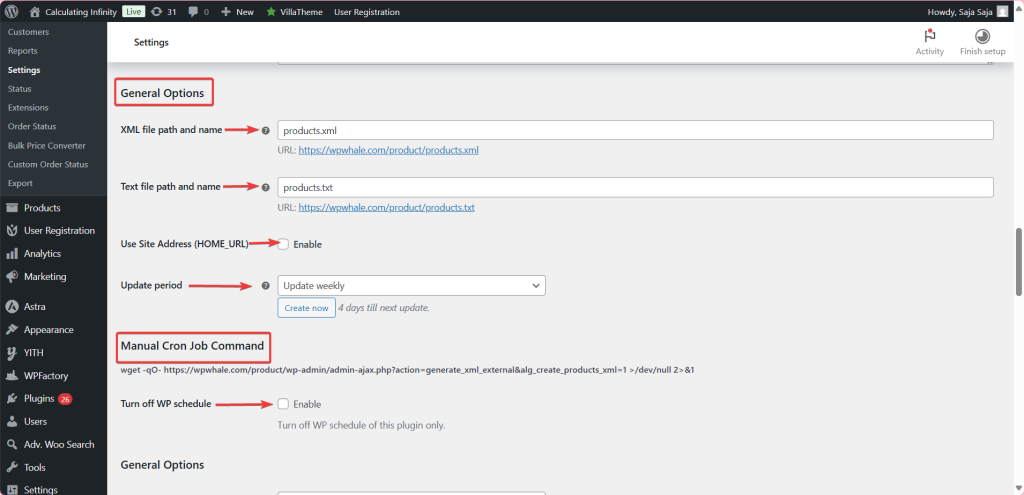Screen dimensions: 1024x495
Task: Click the VillaTheme star icon
Action: [271, 12]
